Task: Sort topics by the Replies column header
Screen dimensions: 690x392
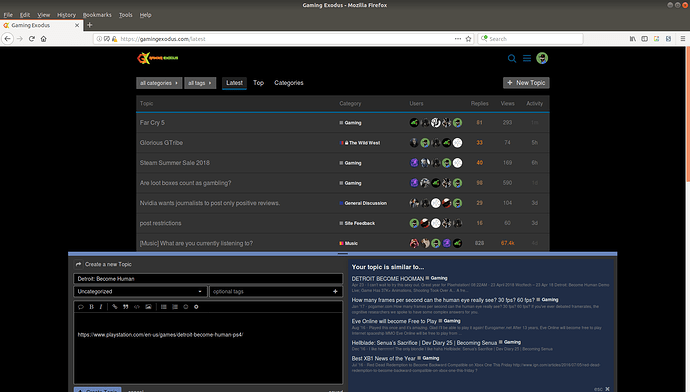Action: (479, 103)
